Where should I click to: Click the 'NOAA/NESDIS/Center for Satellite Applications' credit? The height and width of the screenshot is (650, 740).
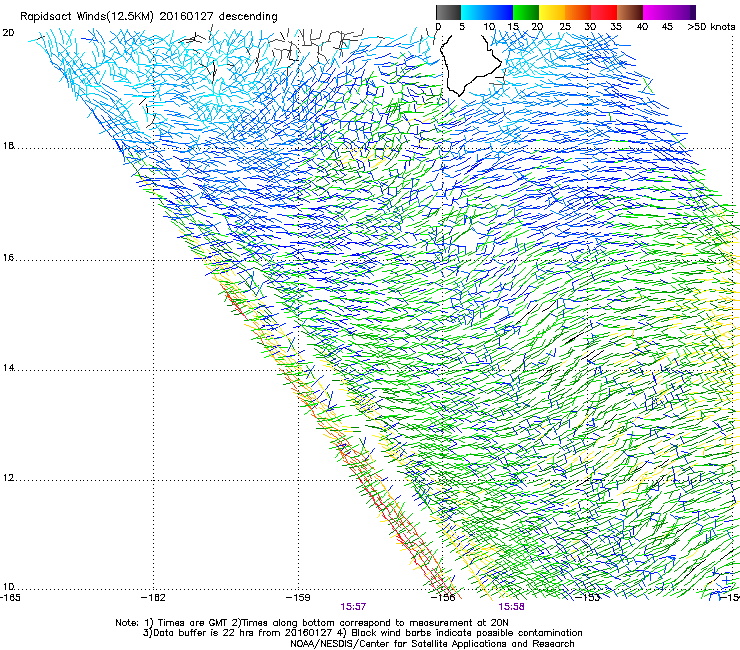click(x=399, y=644)
